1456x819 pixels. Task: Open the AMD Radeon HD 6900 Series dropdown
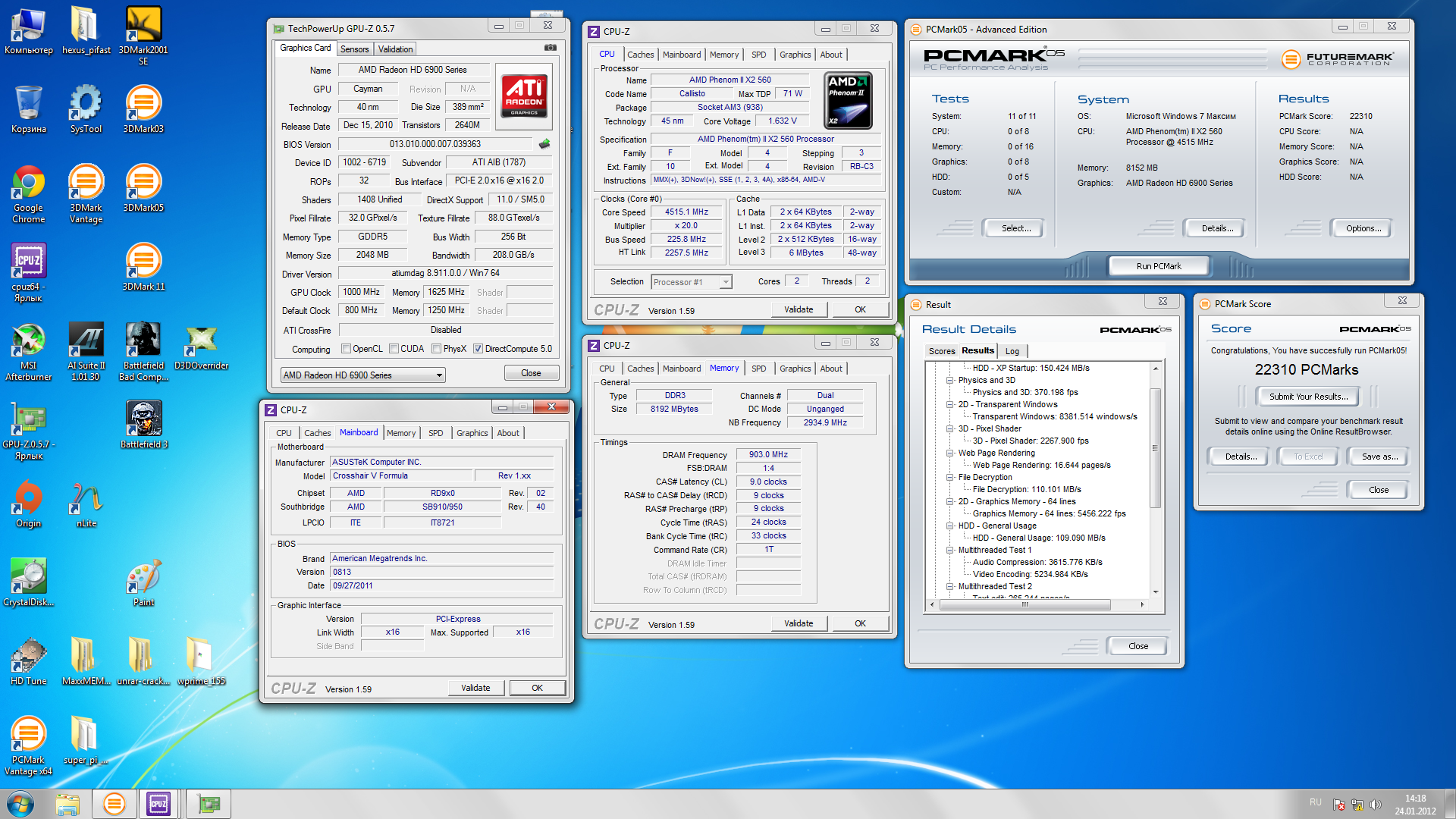point(362,375)
